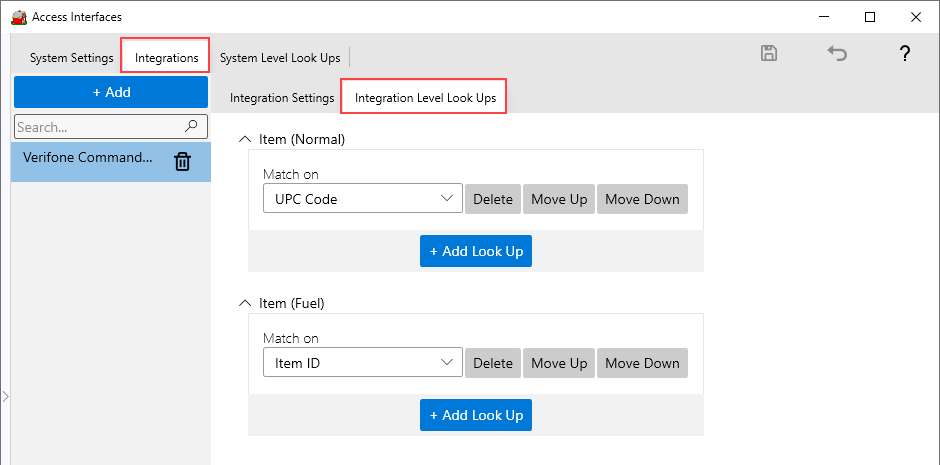Click the Save disk icon
This screenshot has height=465, width=940.
[x=769, y=54]
